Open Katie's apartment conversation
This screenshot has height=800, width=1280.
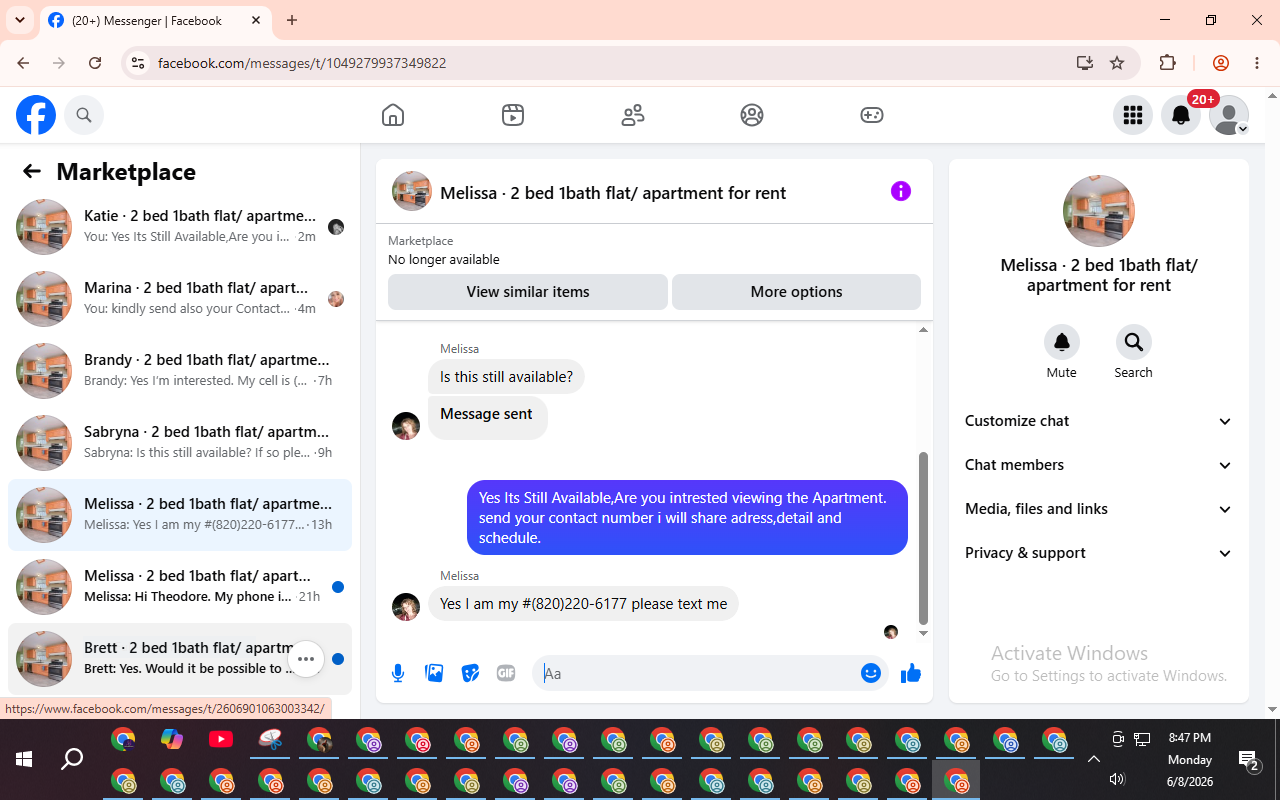pos(180,227)
